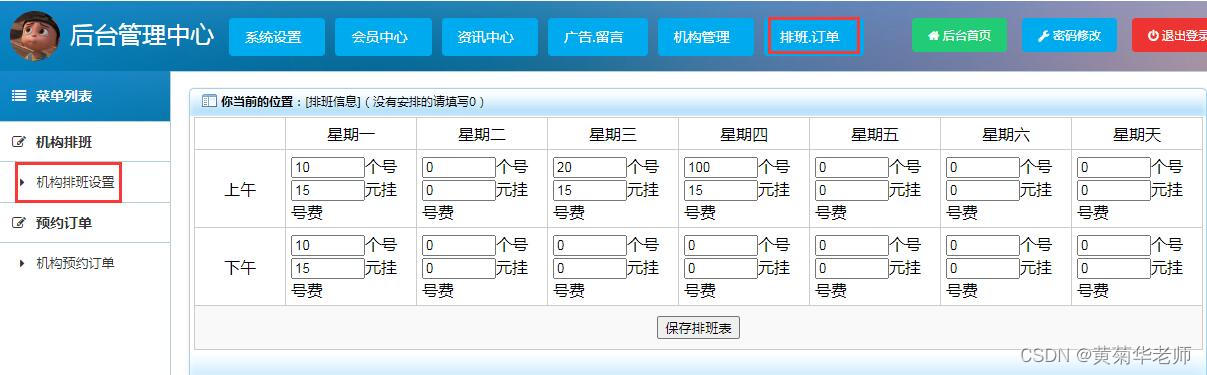
Task: Focus 星期一 下午 quota field
Action: pyautogui.click(x=328, y=245)
